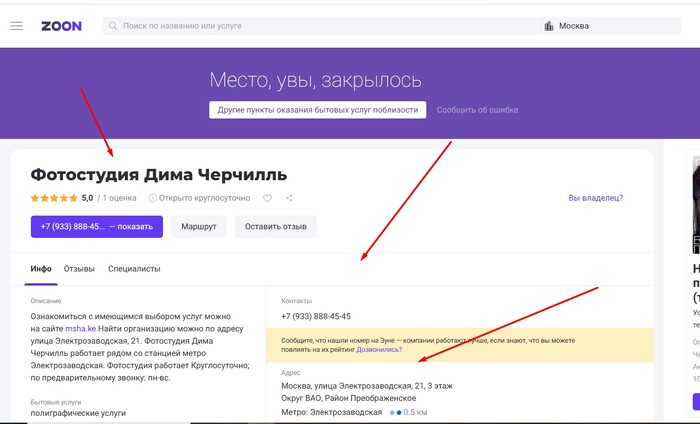The image size is (700, 424).
Task: Click the share icon
Action: pyautogui.click(x=289, y=198)
